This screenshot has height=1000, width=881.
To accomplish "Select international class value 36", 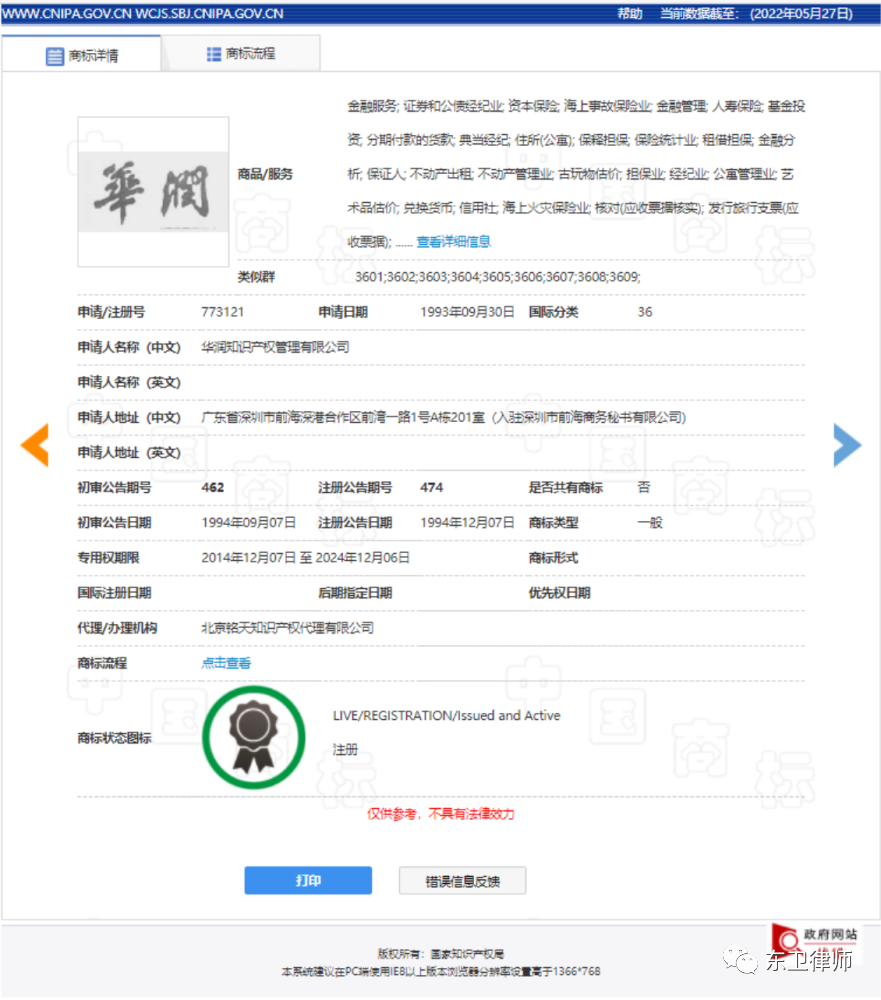I will click(645, 312).
